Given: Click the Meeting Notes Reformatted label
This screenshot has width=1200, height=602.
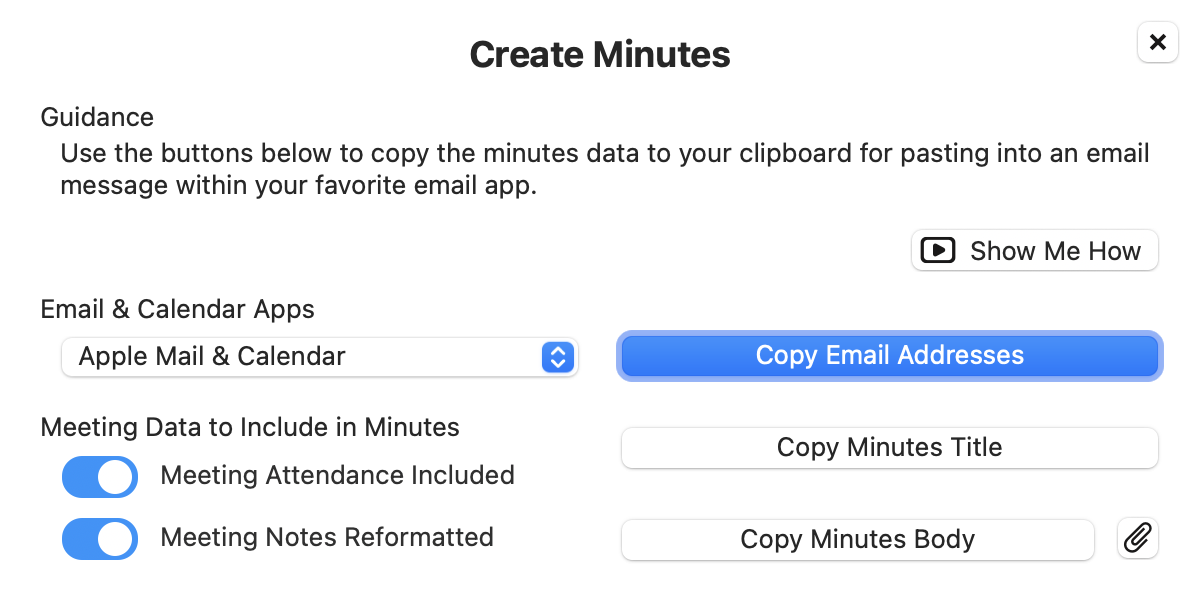Looking at the screenshot, I should pyautogui.click(x=327, y=537).
